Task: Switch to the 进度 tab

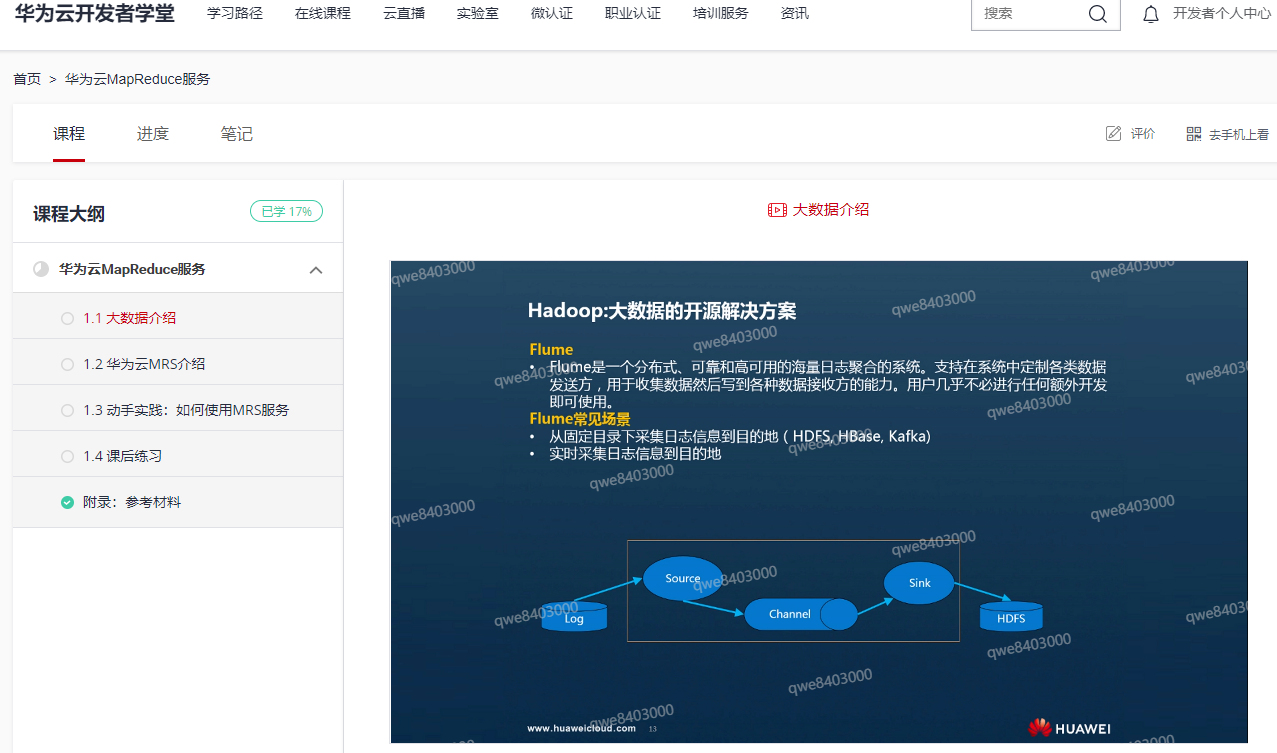Action: point(153,134)
